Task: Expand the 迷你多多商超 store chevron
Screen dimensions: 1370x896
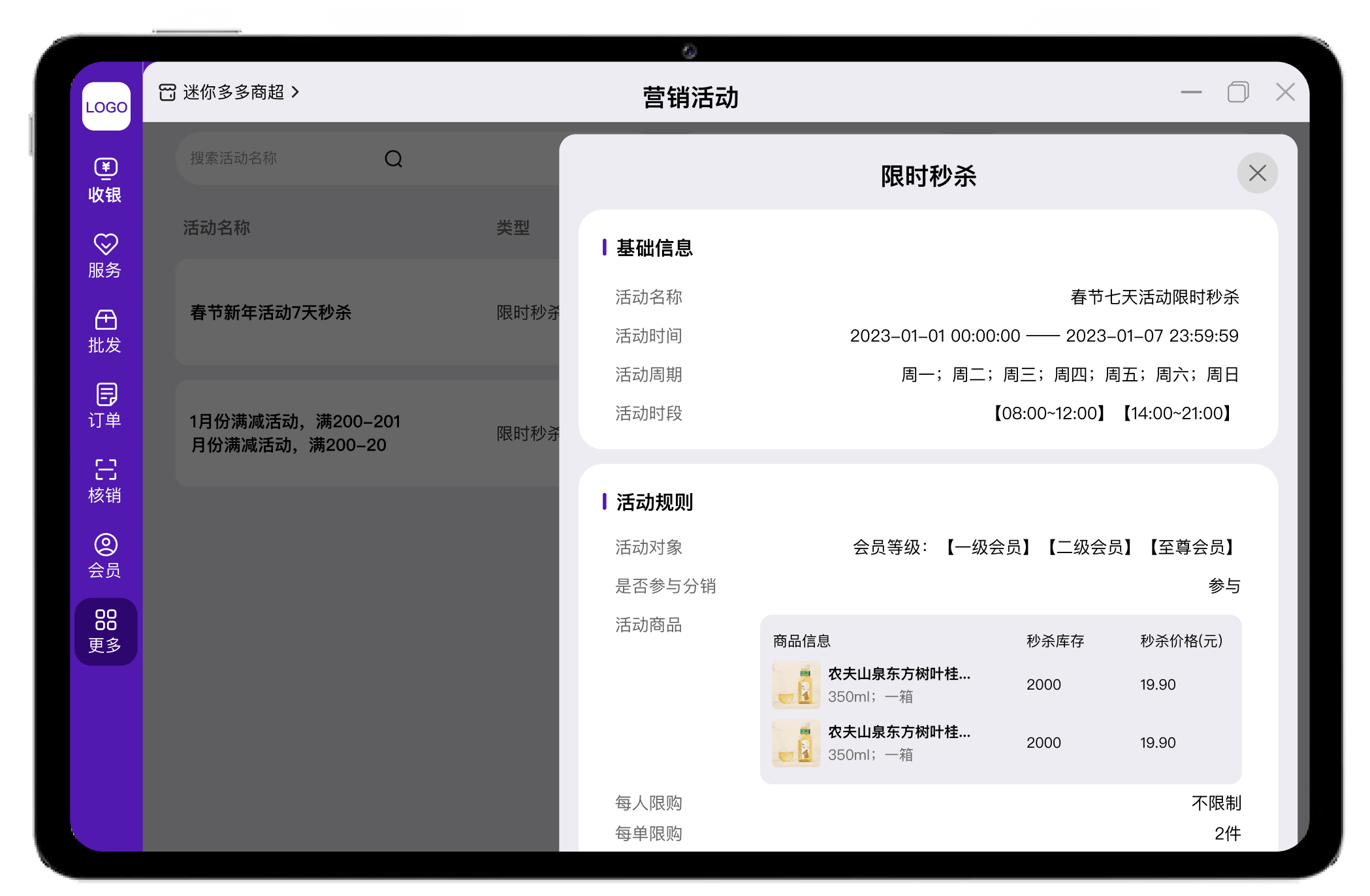Action: (295, 92)
